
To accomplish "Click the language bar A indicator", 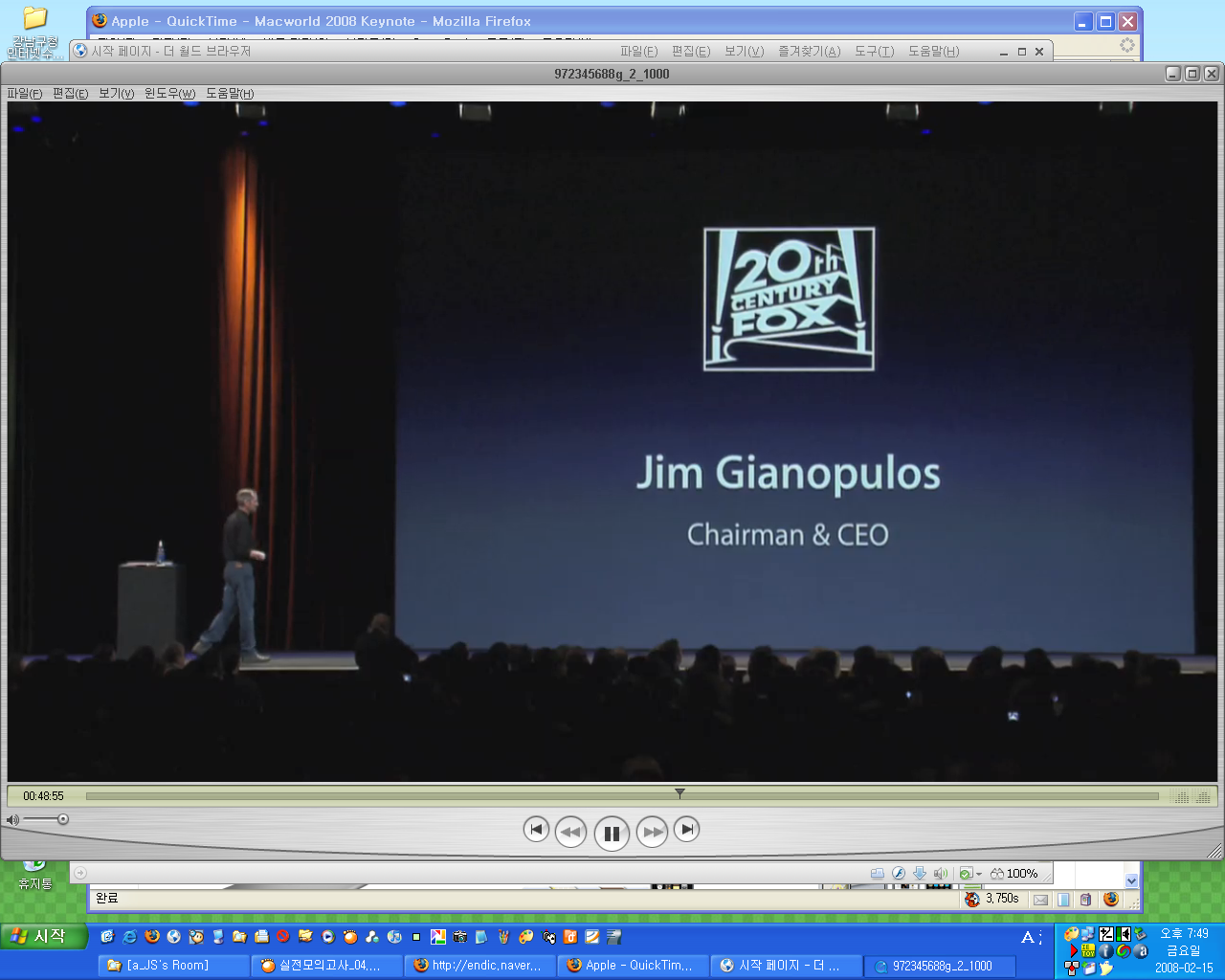I will click(x=1027, y=937).
